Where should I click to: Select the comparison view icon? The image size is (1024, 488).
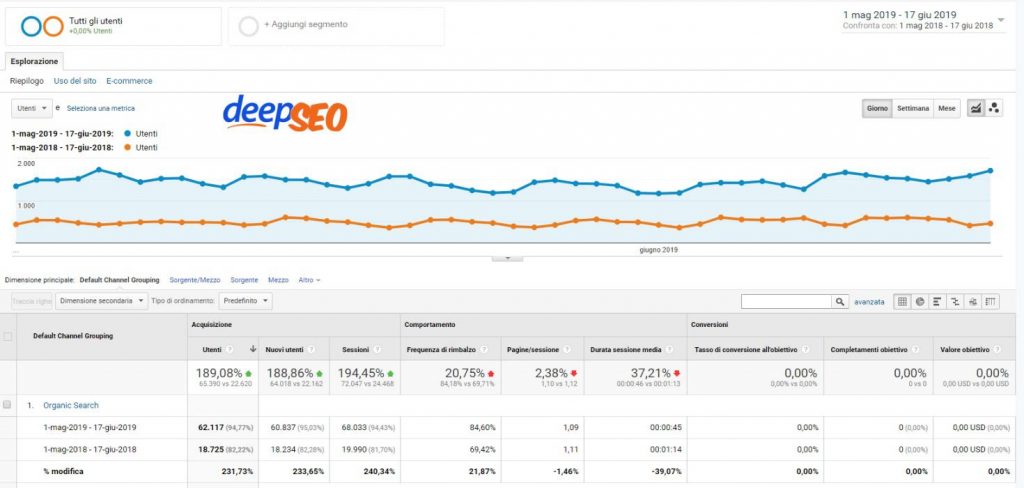point(955,301)
